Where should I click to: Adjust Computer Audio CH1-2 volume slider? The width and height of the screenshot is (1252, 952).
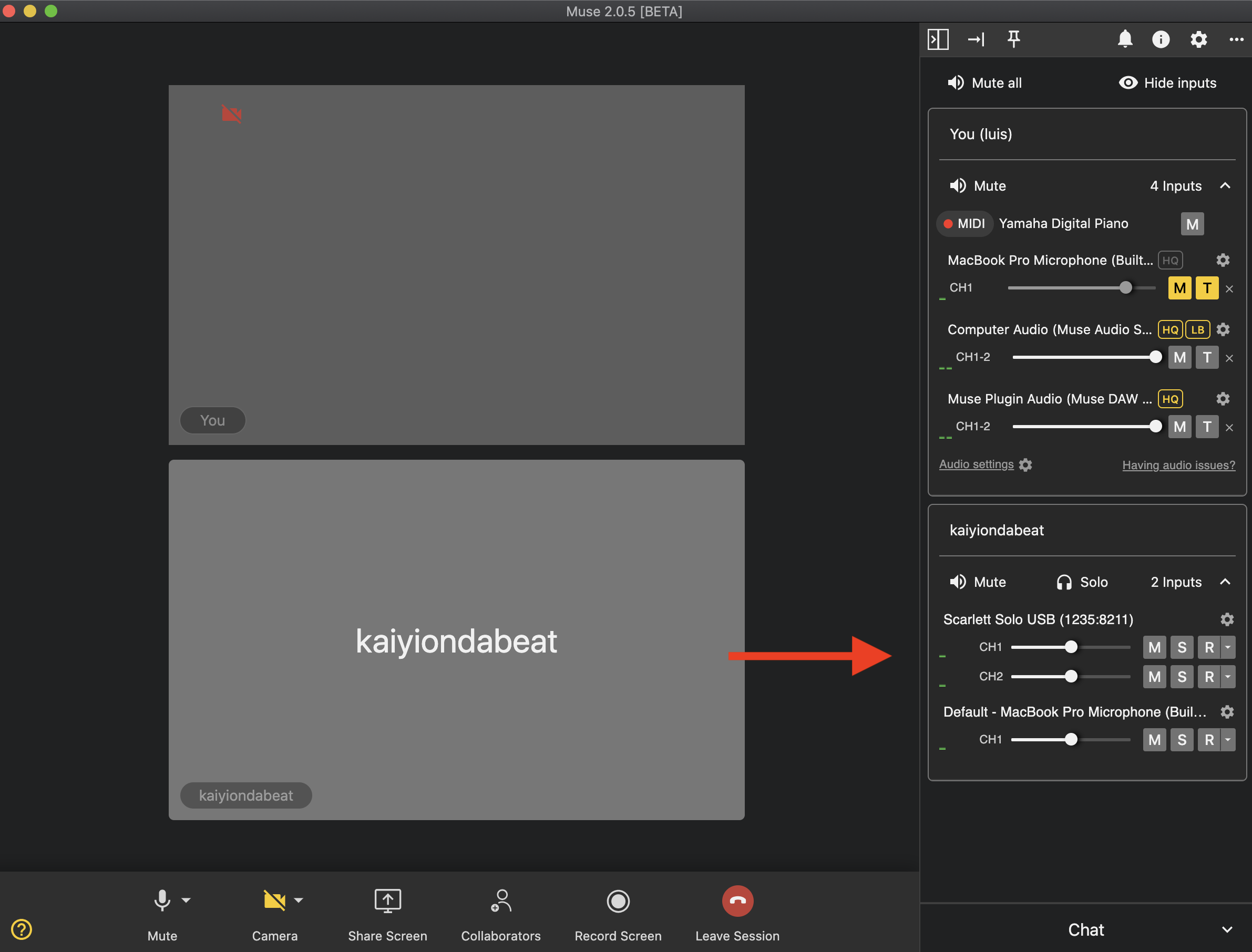[1086, 357]
